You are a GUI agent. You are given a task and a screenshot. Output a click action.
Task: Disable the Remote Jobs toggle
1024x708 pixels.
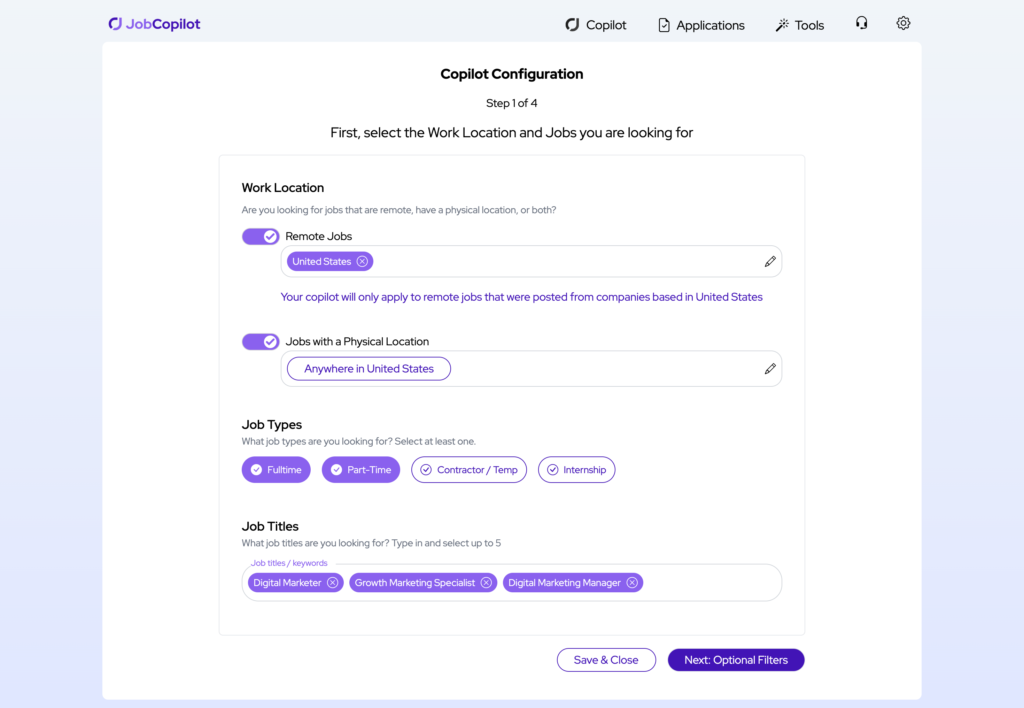pyautogui.click(x=260, y=236)
